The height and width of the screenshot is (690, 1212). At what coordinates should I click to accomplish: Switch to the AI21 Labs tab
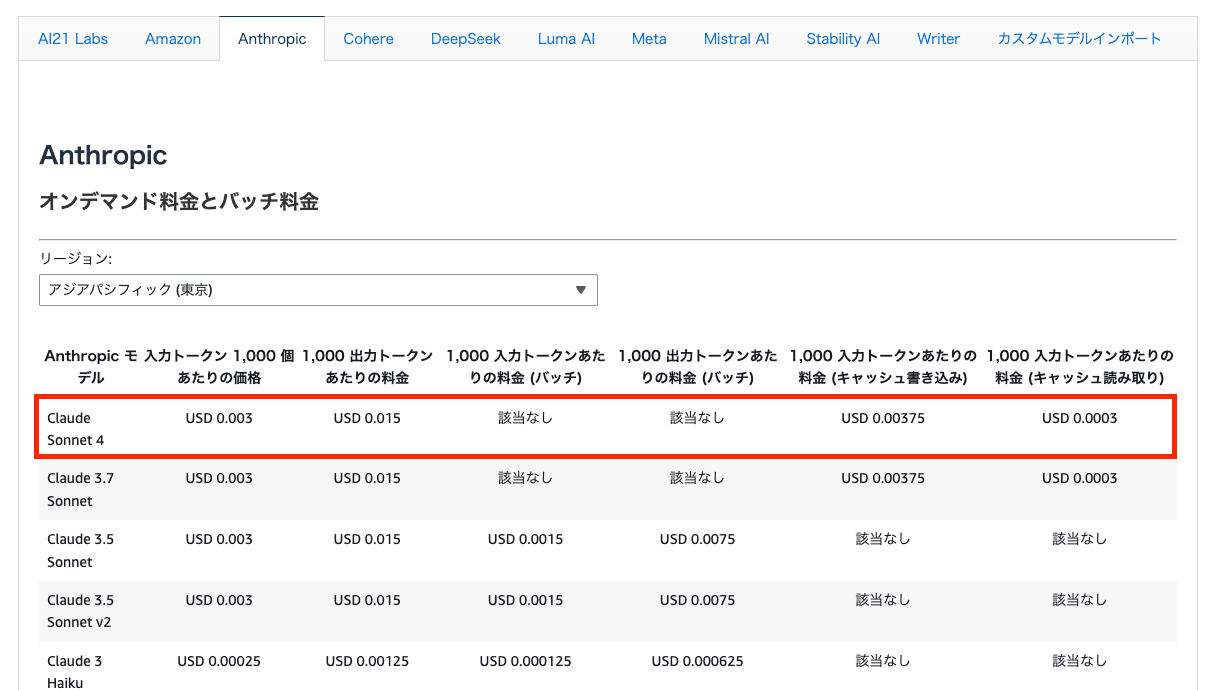73,39
